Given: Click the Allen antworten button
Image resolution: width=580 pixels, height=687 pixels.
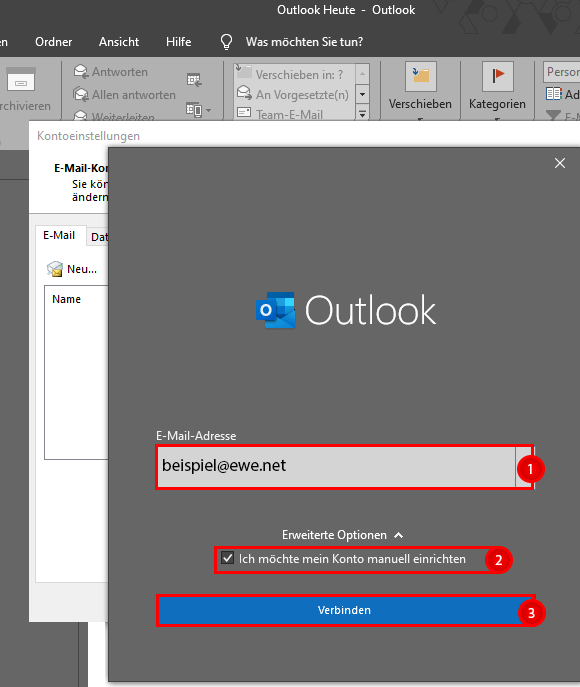Looking at the screenshot, I should pyautogui.click(x=125, y=95).
